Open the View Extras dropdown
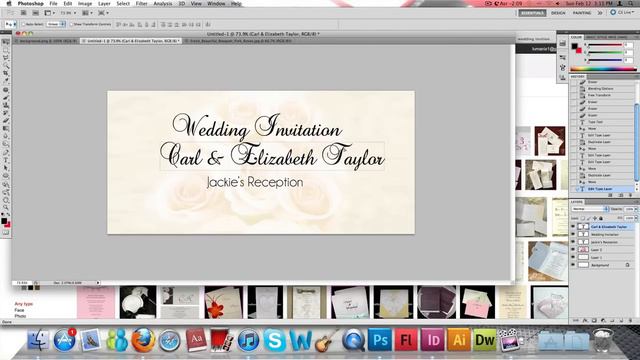Viewport: 640px width, 360px height. pos(49,13)
